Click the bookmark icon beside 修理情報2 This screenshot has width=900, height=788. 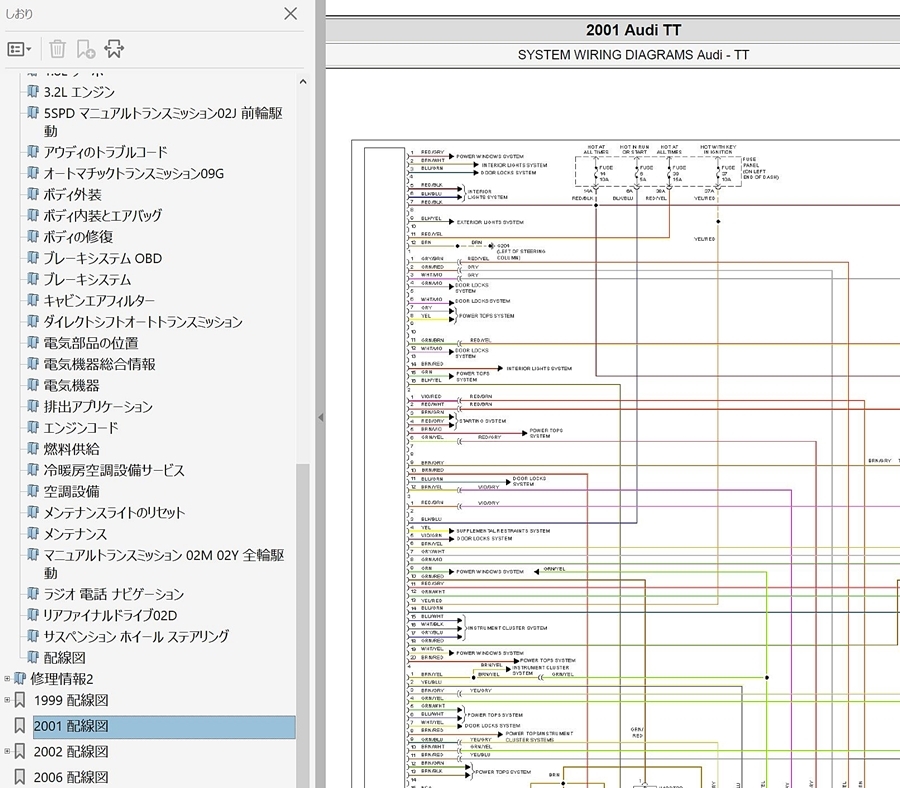pos(20,679)
